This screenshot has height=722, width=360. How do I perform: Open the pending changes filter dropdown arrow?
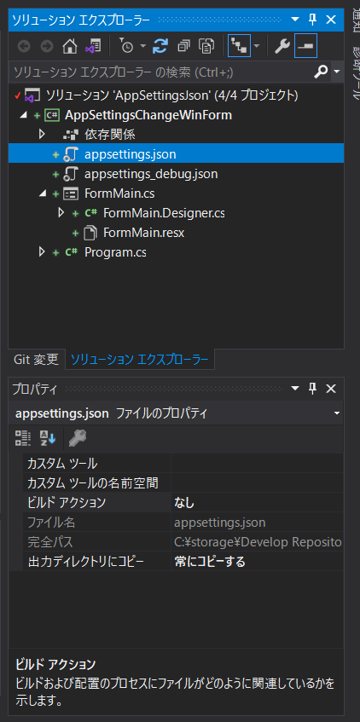(x=143, y=46)
